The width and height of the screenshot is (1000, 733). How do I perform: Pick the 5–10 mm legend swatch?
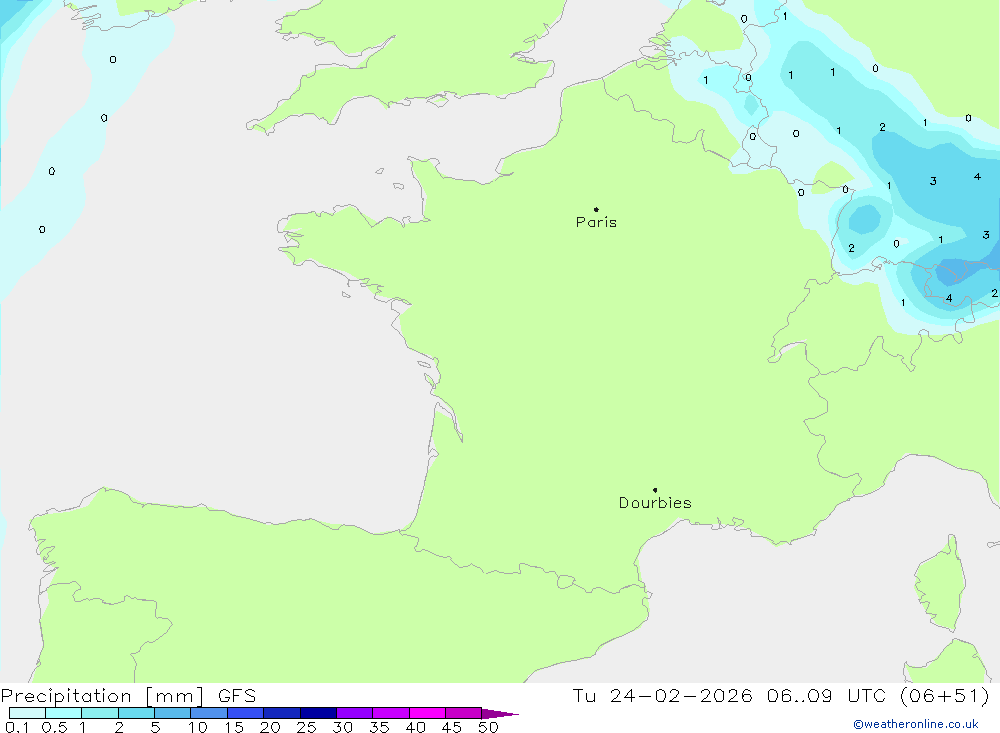point(173,713)
